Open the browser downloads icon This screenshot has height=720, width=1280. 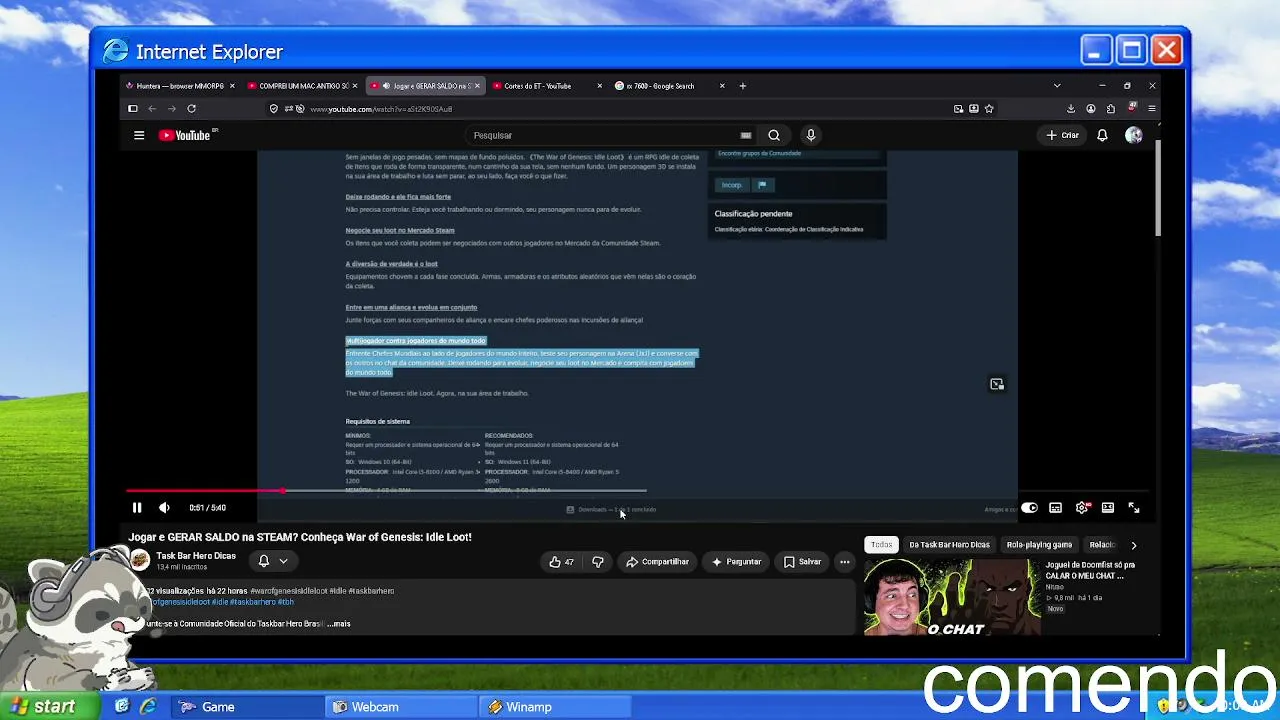click(1071, 109)
